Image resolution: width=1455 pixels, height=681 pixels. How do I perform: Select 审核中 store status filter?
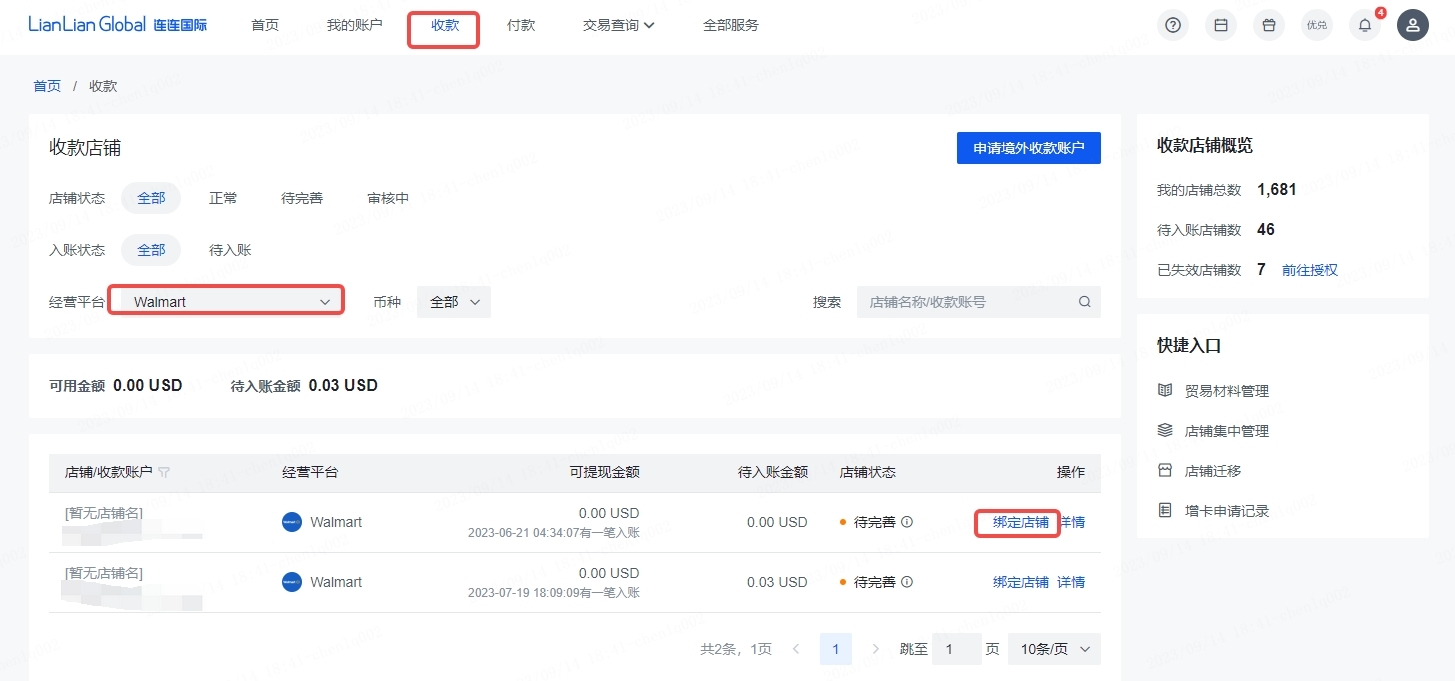(388, 198)
